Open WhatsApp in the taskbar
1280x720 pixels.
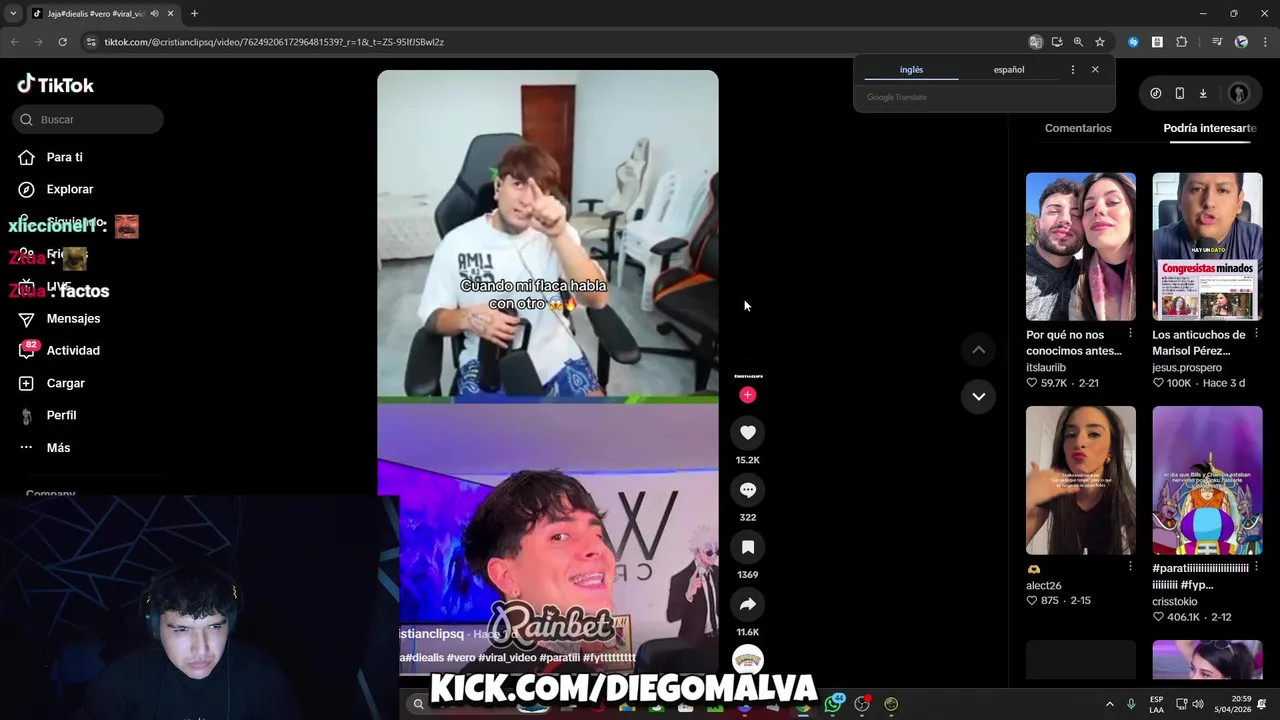click(x=833, y=704)
